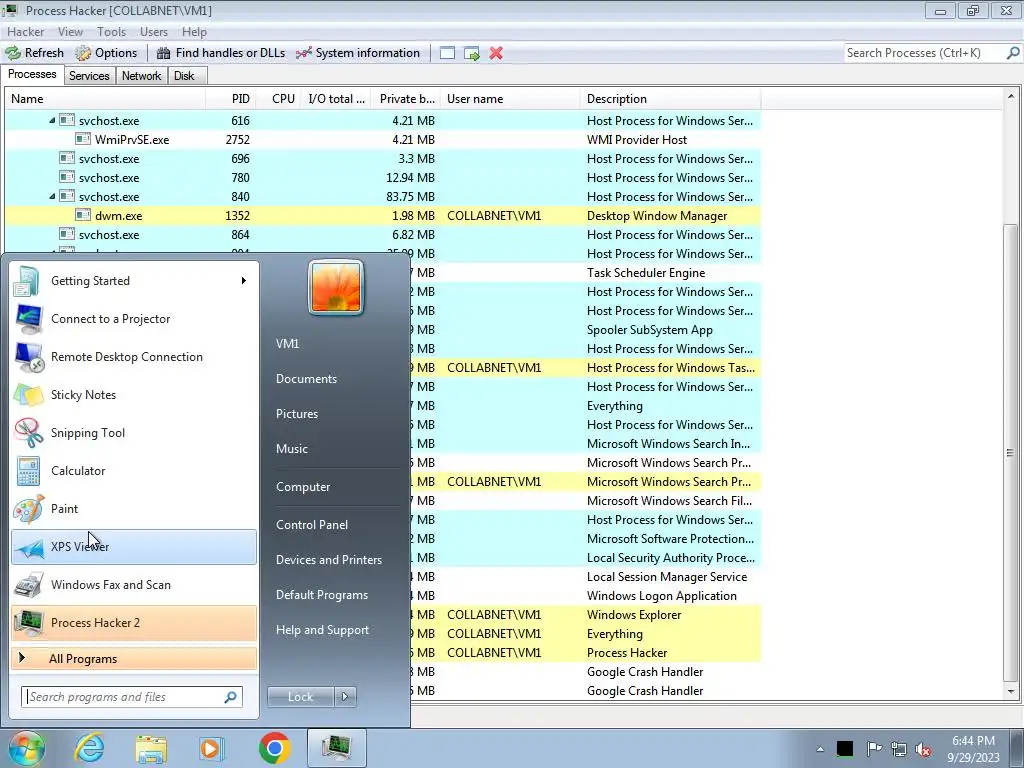Viewport: 1024px width, 768px height.
Task: Launch Paint from Start menu
Action: tap(134, 508)
